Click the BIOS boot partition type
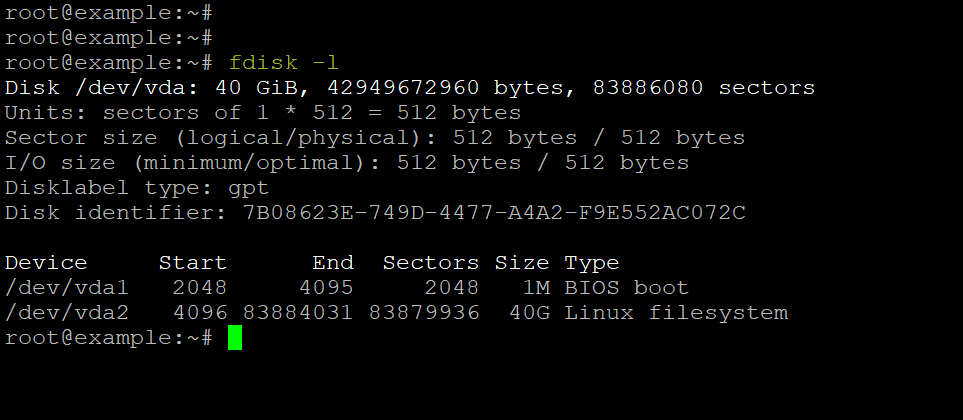The height and width of the screenshot is (420, 963). 626,288
